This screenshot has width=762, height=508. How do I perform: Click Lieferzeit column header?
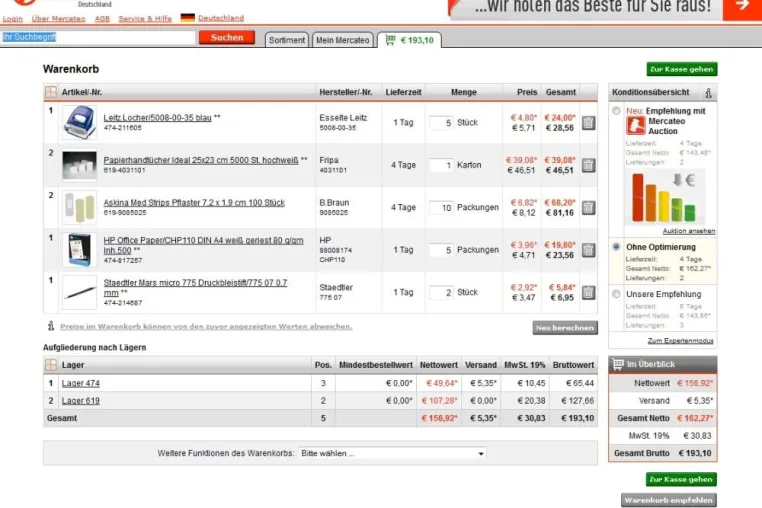(403, 92)
